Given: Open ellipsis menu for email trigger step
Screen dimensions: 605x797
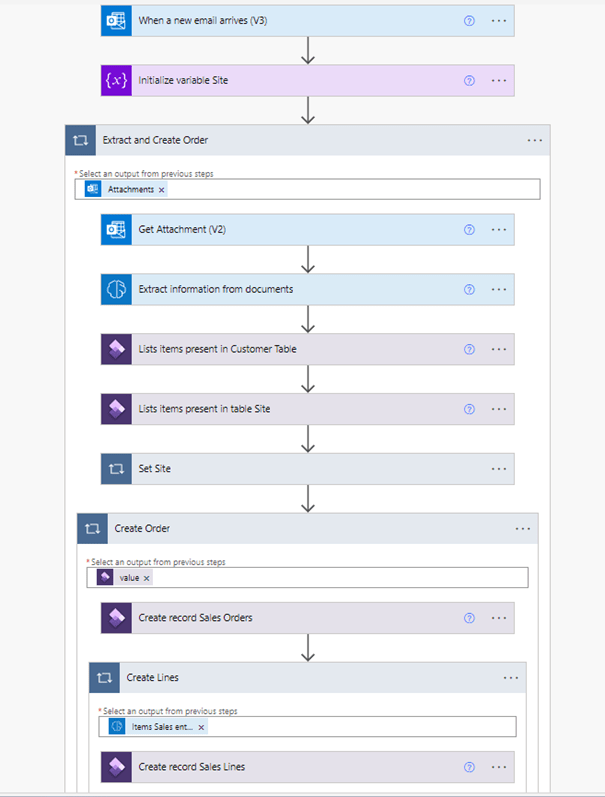Looking at the screenshot, I should (x=499, y=21).
